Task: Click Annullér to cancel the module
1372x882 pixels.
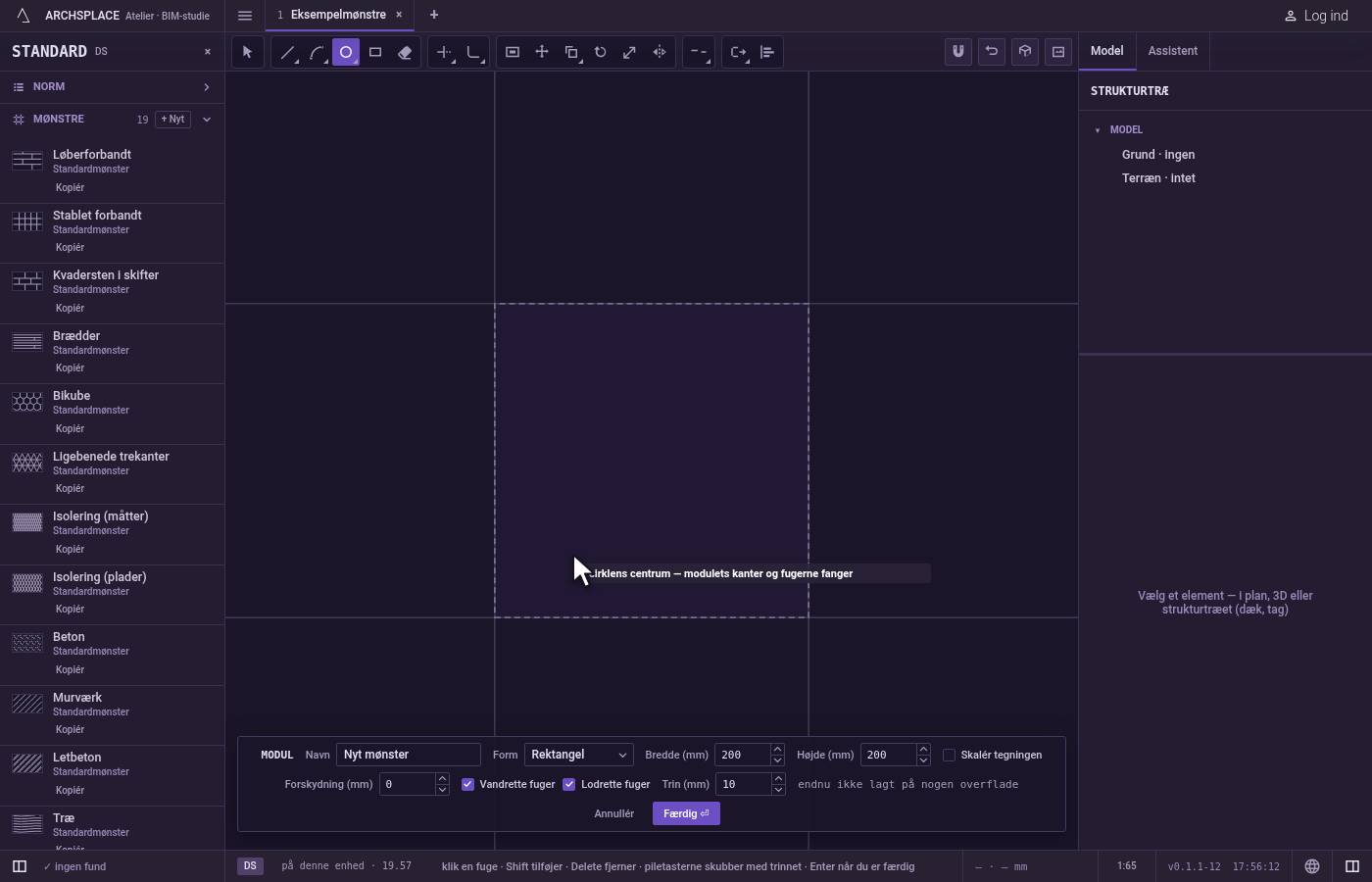Action: coord(614,813)
